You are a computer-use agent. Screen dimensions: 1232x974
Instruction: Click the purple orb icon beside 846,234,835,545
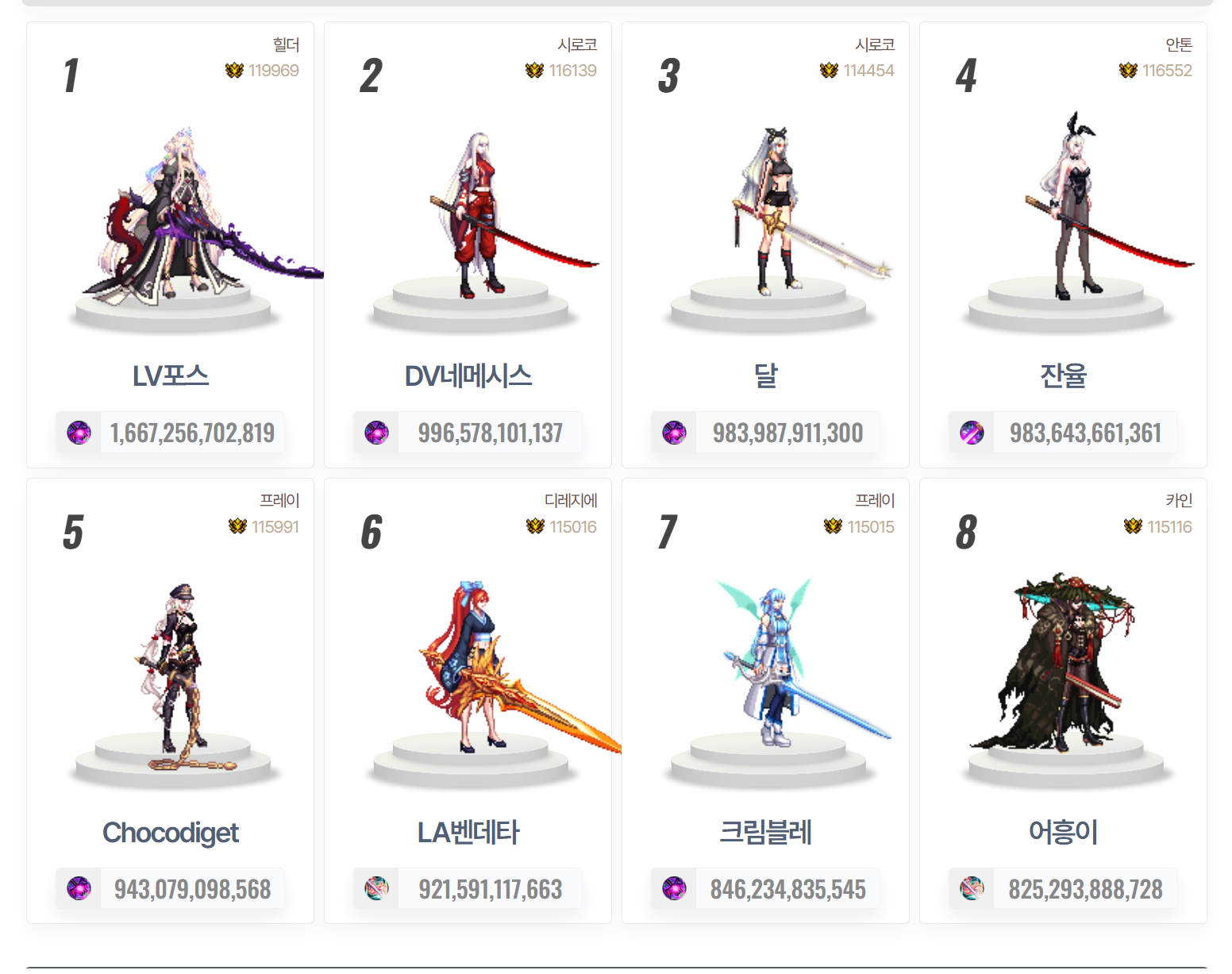(674, 888)
